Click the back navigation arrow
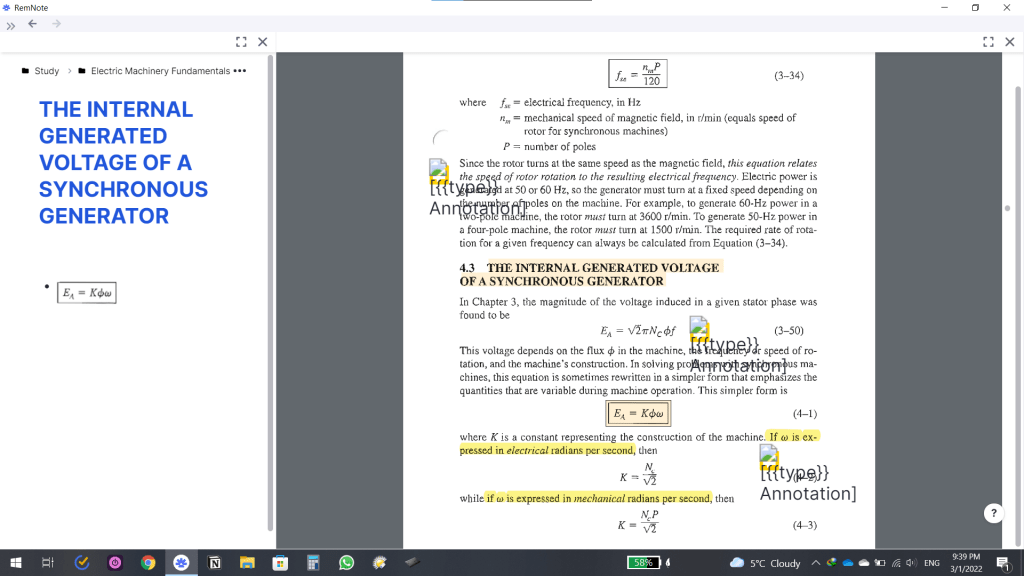 (x=31, y=27)
